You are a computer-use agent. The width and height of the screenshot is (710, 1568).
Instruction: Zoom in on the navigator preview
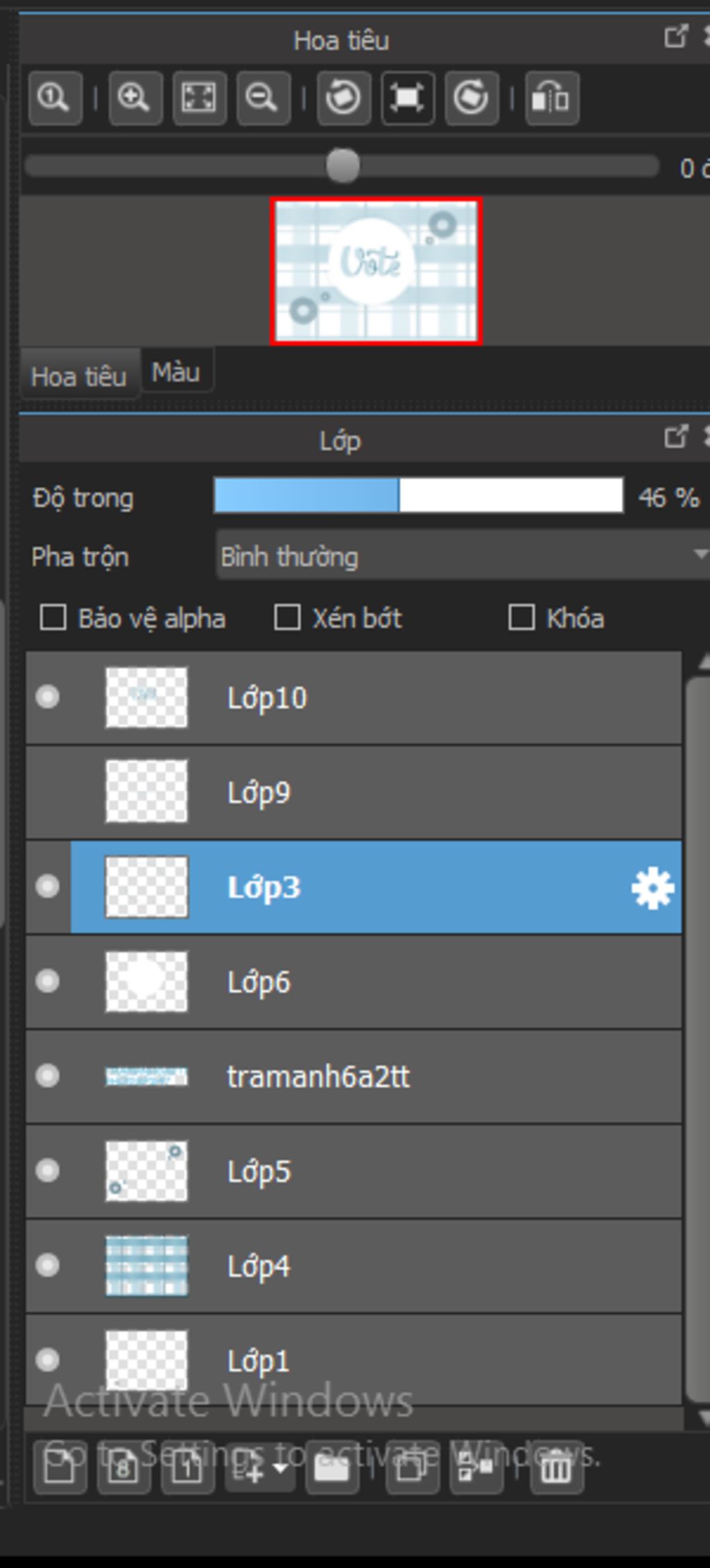pyautogui.click(x=135, y=98)
